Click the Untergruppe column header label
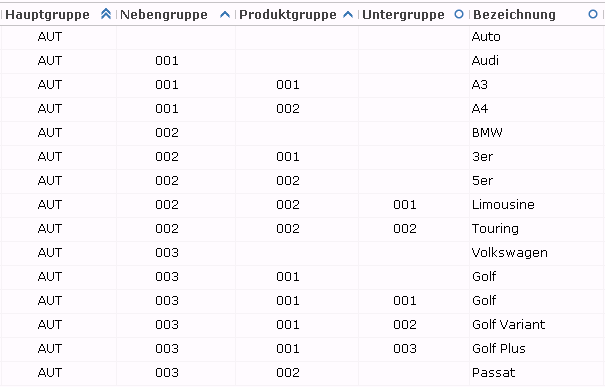Viewport: 605px width, 387px height. [x=403, y=15]
